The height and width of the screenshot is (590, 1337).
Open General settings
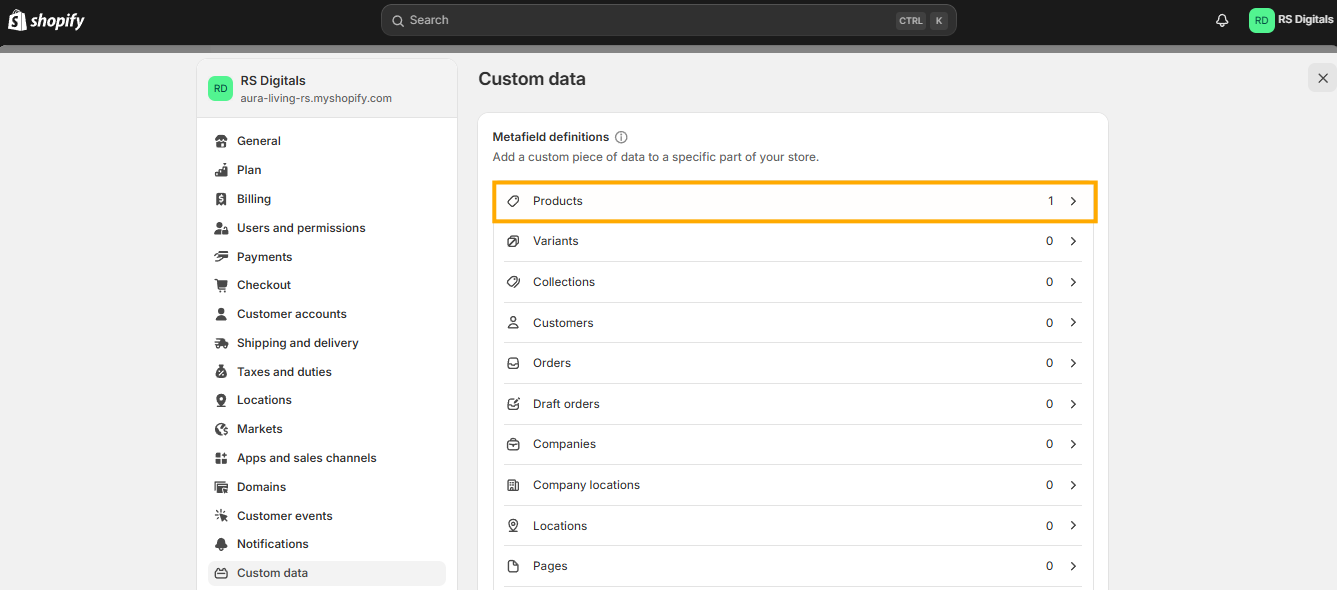[x=327, y=141]
